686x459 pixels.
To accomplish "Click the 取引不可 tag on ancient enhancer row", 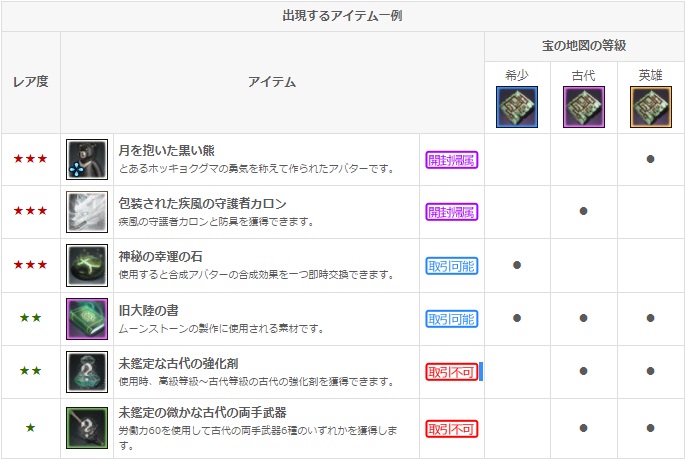I will (452, 372).
